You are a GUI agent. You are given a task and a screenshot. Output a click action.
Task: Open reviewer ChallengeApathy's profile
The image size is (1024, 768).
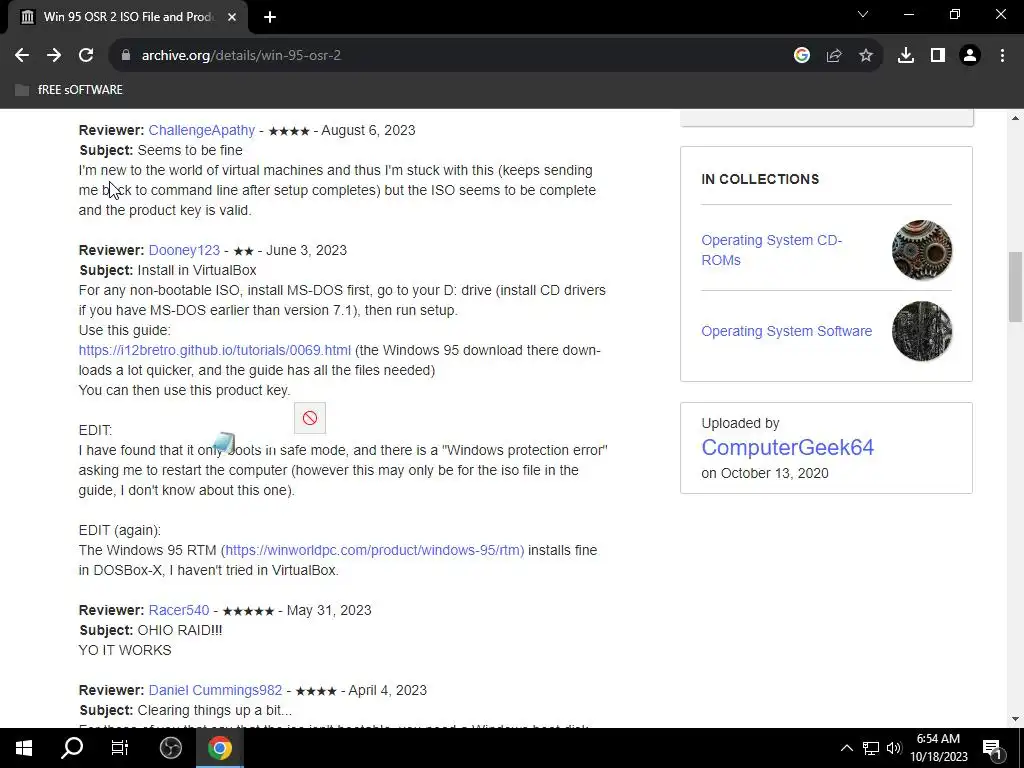pos(202,130)
